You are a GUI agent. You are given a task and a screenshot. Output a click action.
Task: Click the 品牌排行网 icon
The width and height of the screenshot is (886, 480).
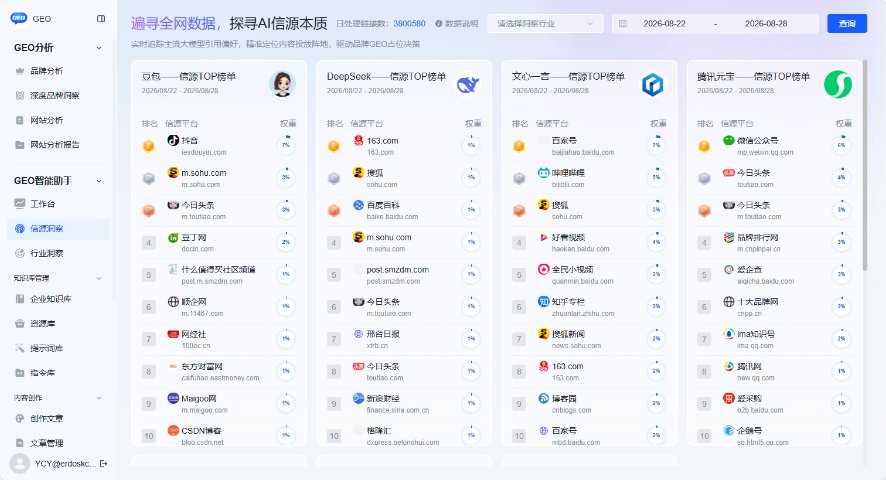729,237
